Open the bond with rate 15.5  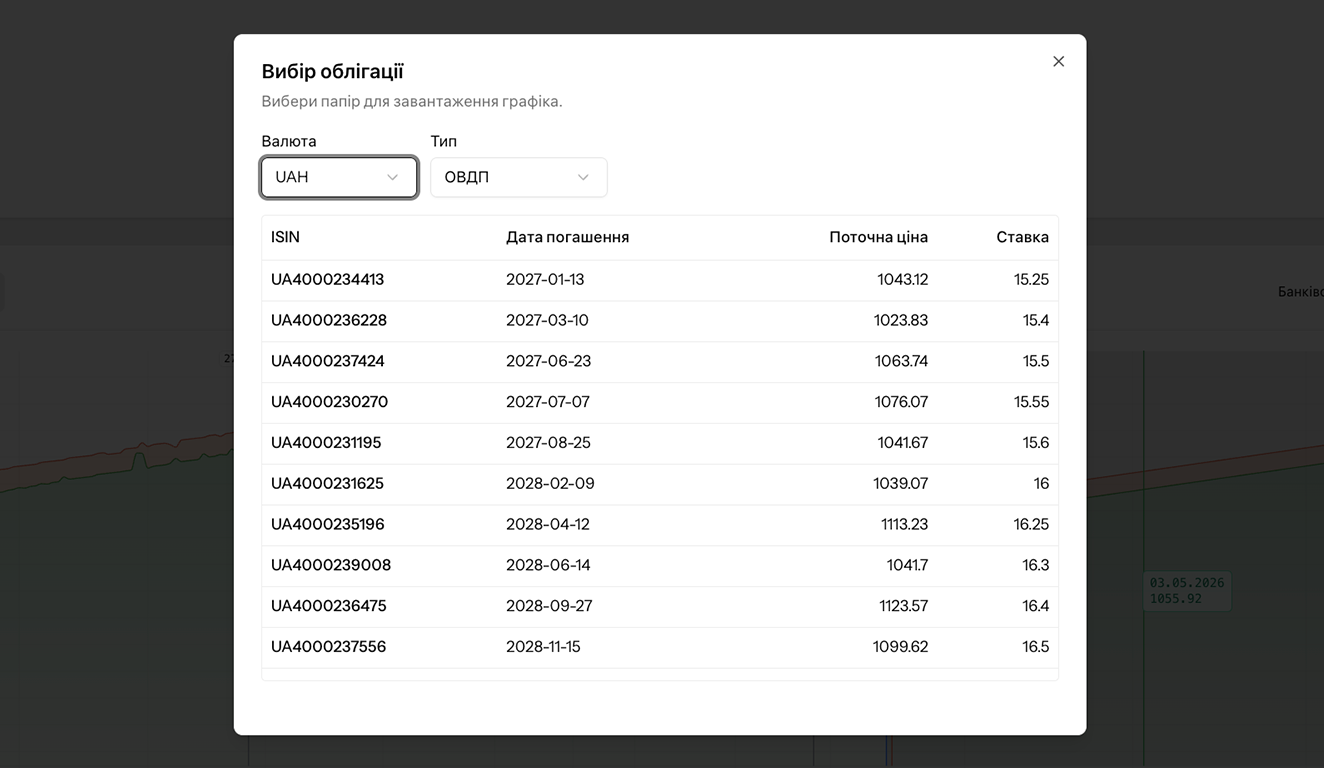(660, 361)
